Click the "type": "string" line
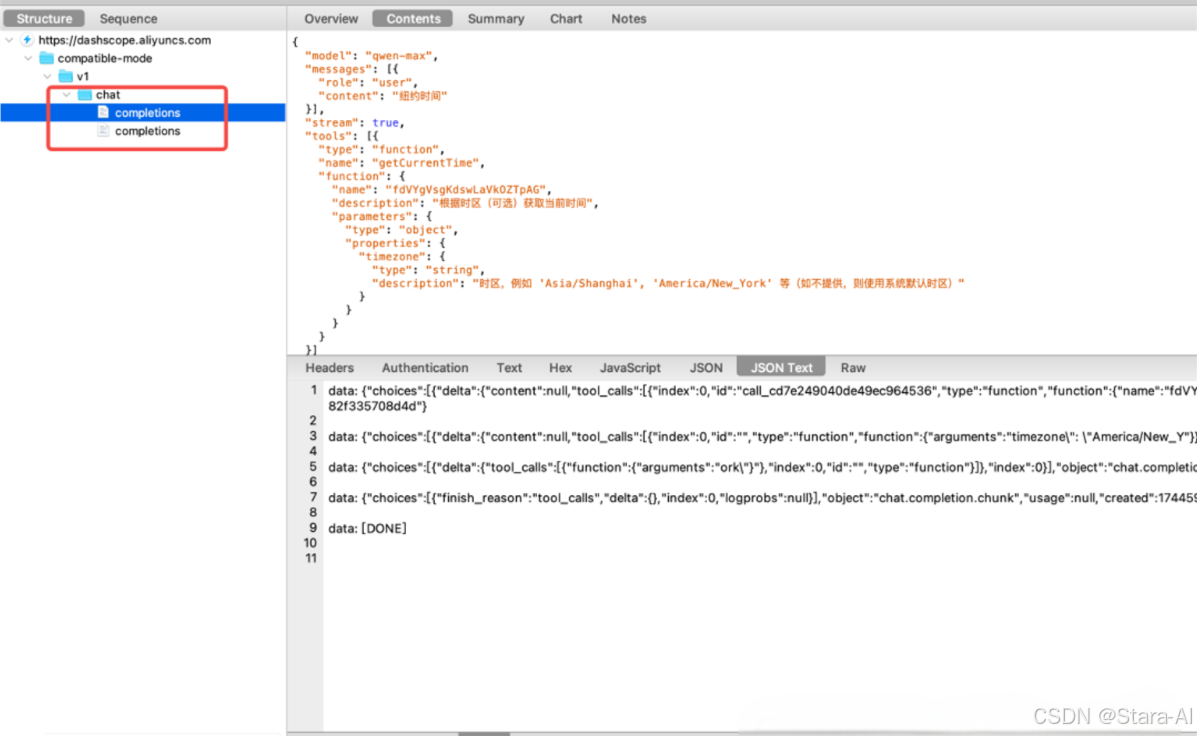 (428, 270)
